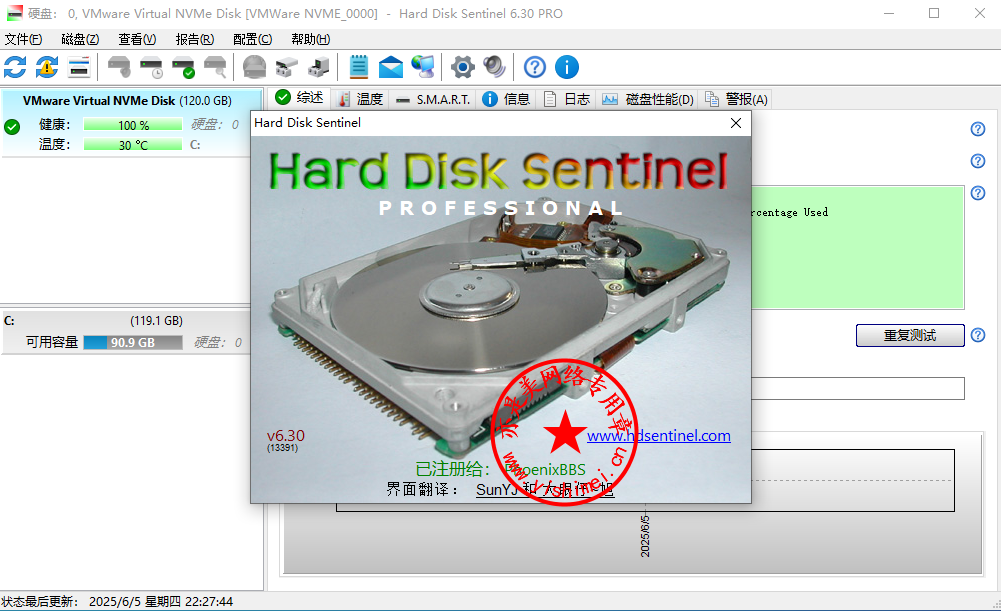Click the speaker sound icon in toolbar
Image resolution: width=1001 pixels, height=611 pixels.
(x=495, y=67)
